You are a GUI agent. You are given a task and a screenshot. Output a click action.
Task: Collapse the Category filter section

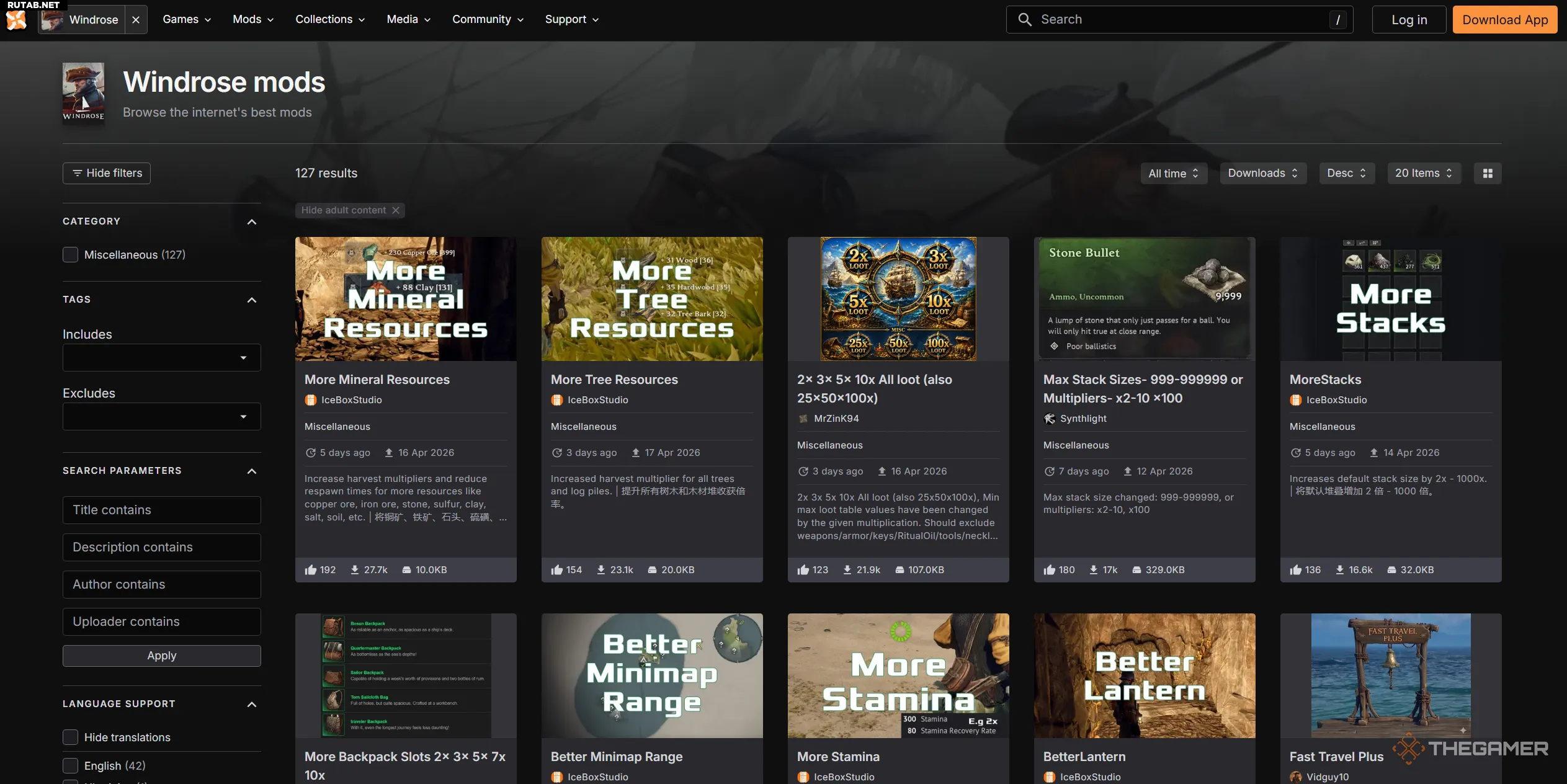[x=251, y=222]
